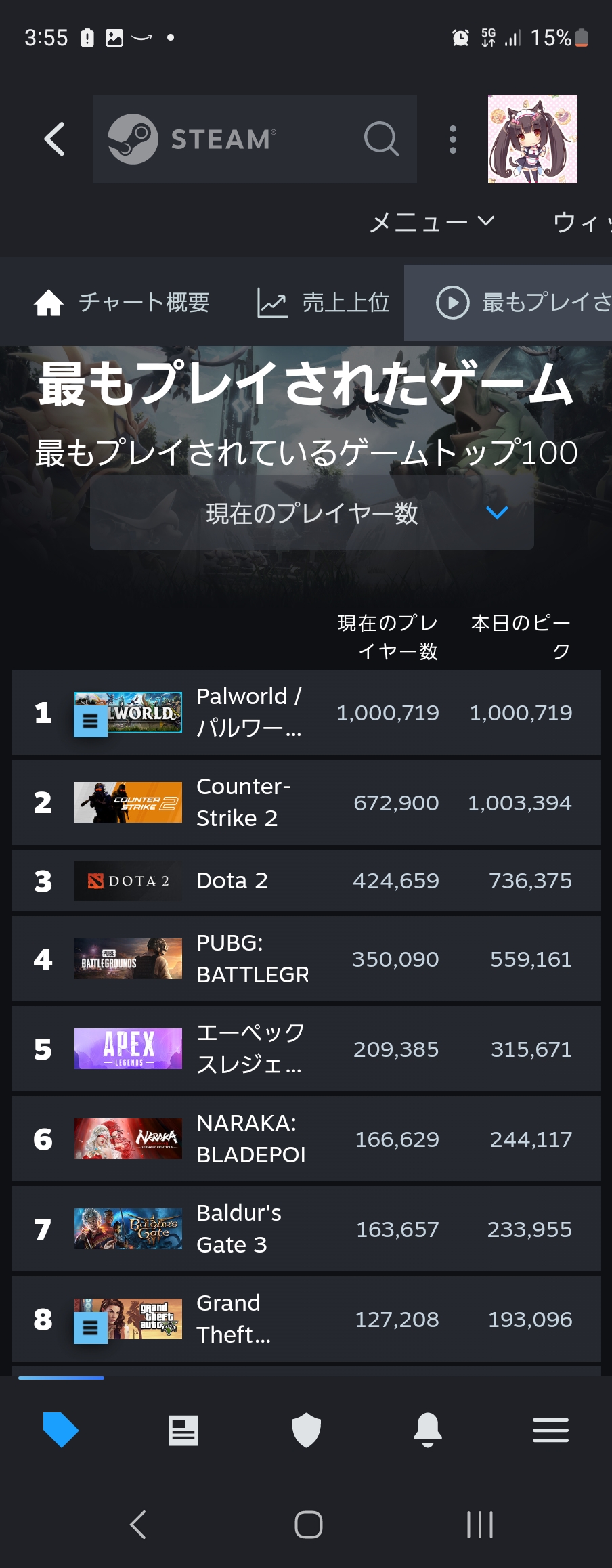Screen dimensions: 612x1568
Task: Open the three-dot overflow menu
Action: click(453, 139)
